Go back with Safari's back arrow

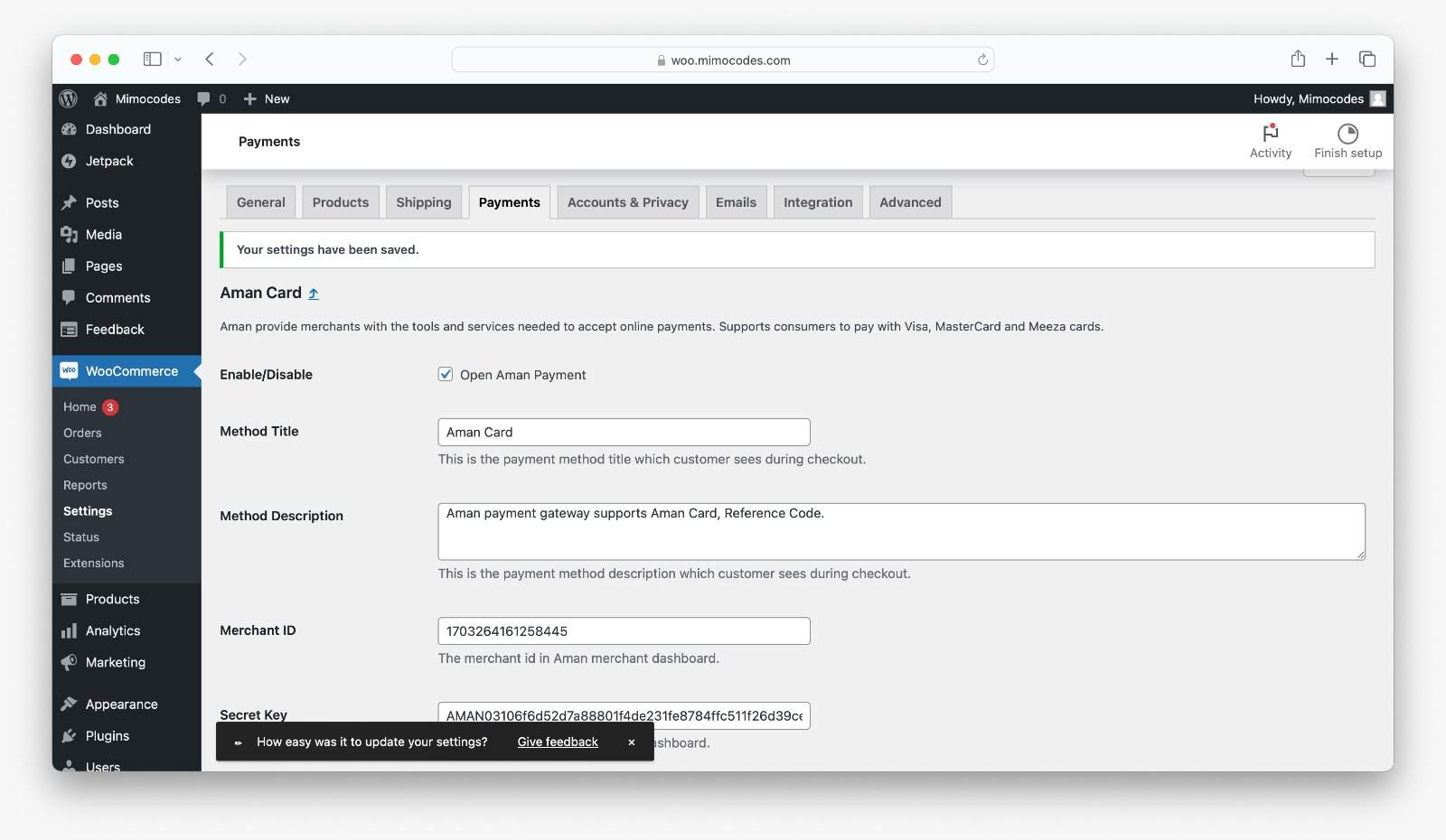(210, 59)
